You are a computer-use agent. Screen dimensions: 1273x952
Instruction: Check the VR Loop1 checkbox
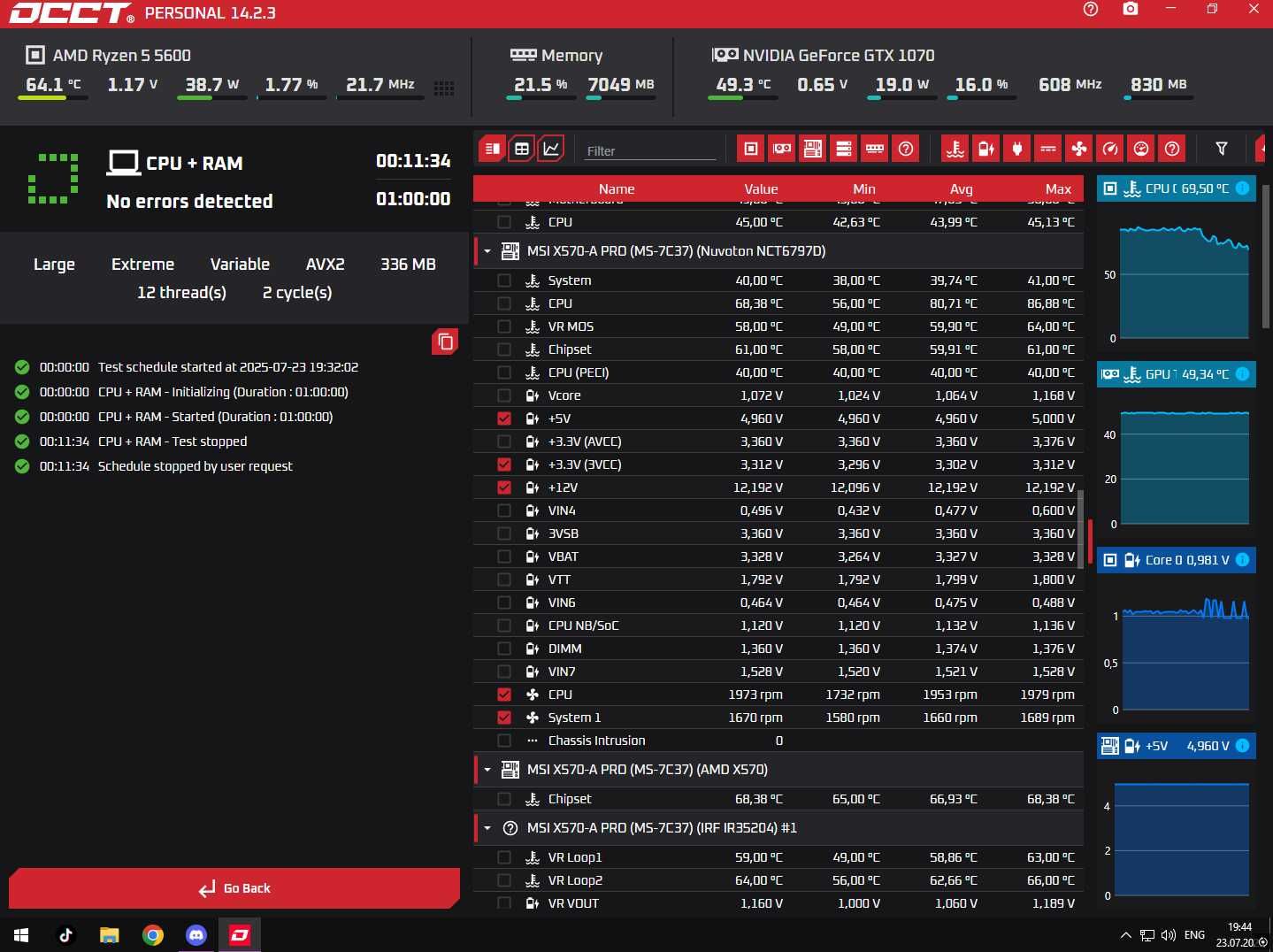coord(504,857)
